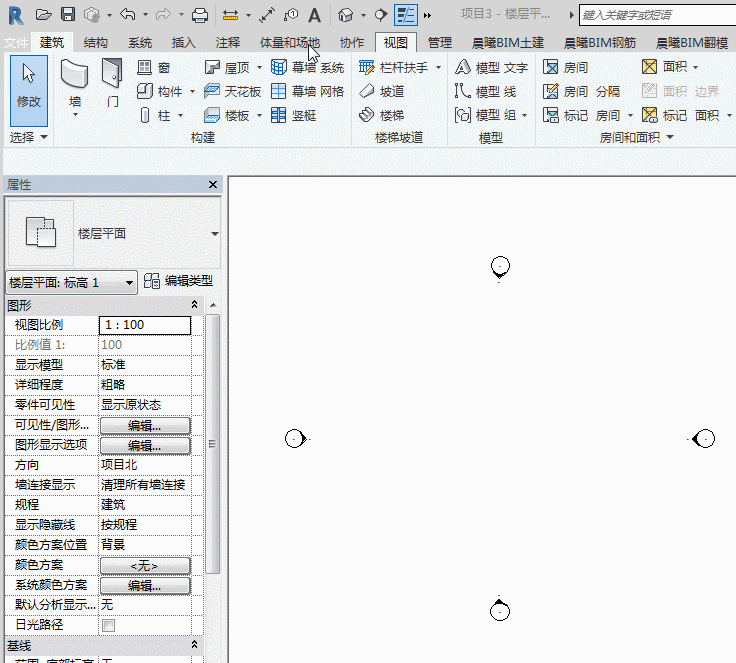Open the Collaborate ribbon tab
Image resolution: width=736 pixels, height=663 pixels.
pos(352,43)
